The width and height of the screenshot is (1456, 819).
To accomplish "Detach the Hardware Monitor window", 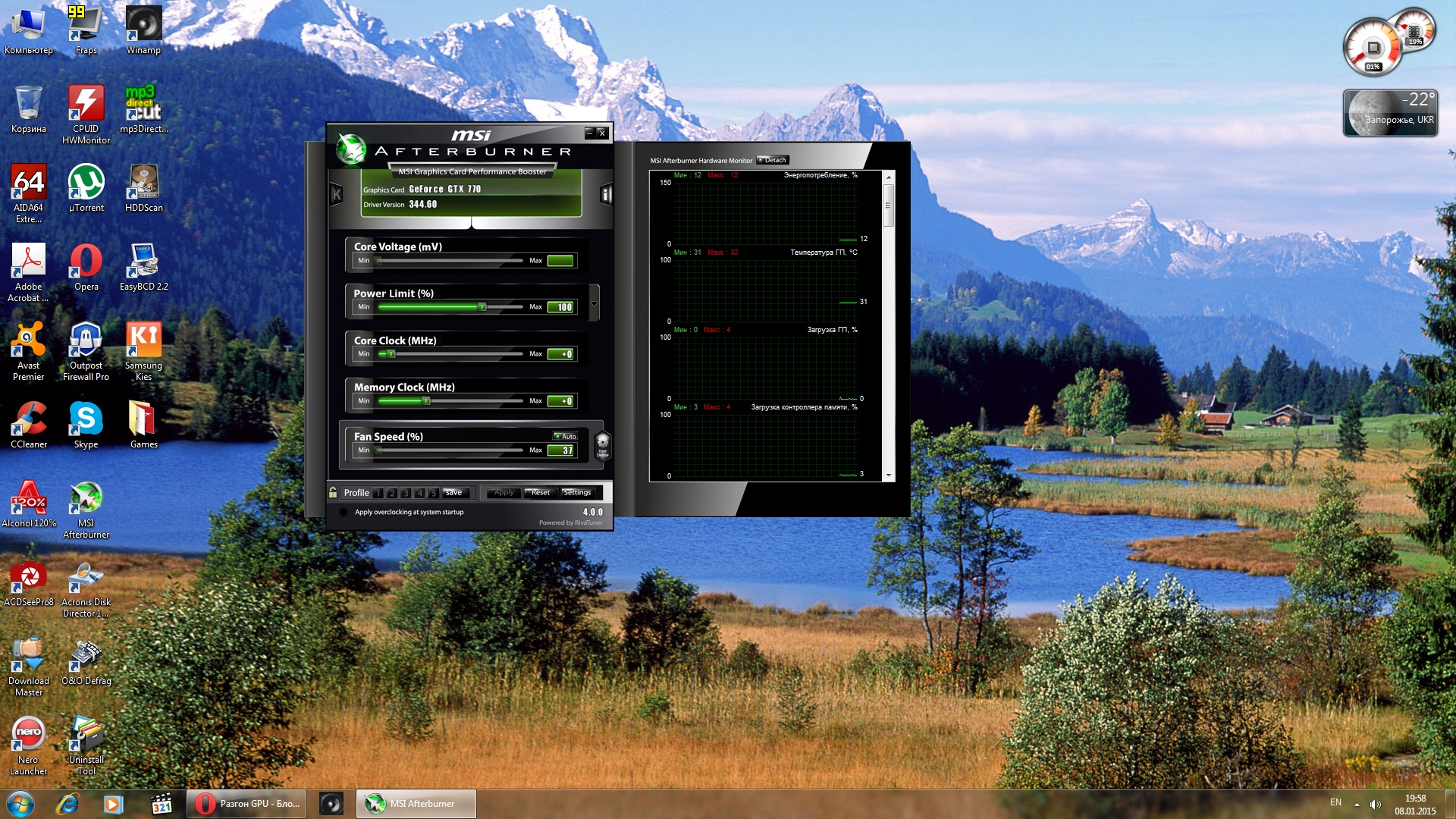I will point(773,160).
